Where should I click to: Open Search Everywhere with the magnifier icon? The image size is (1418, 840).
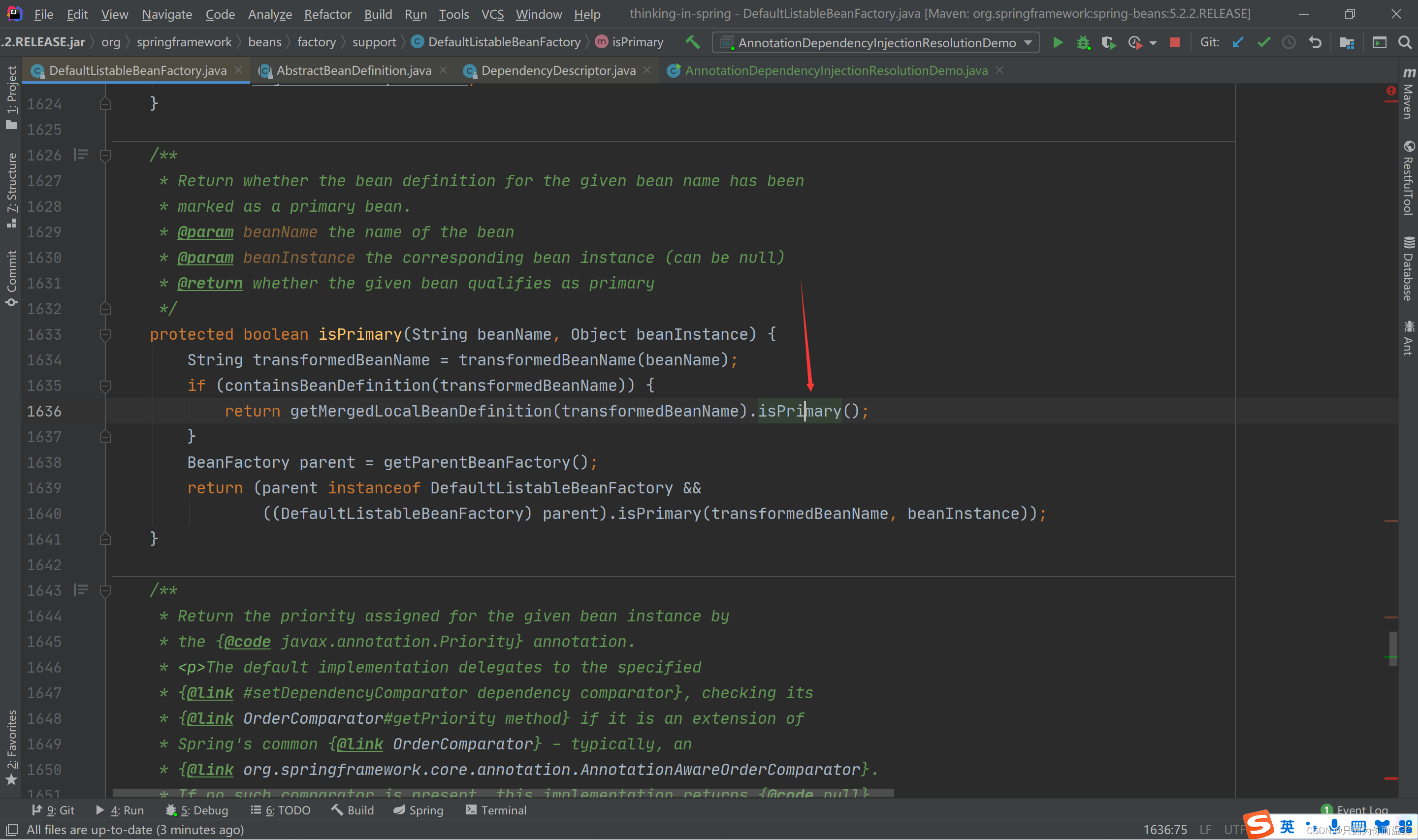point(1404,42)
